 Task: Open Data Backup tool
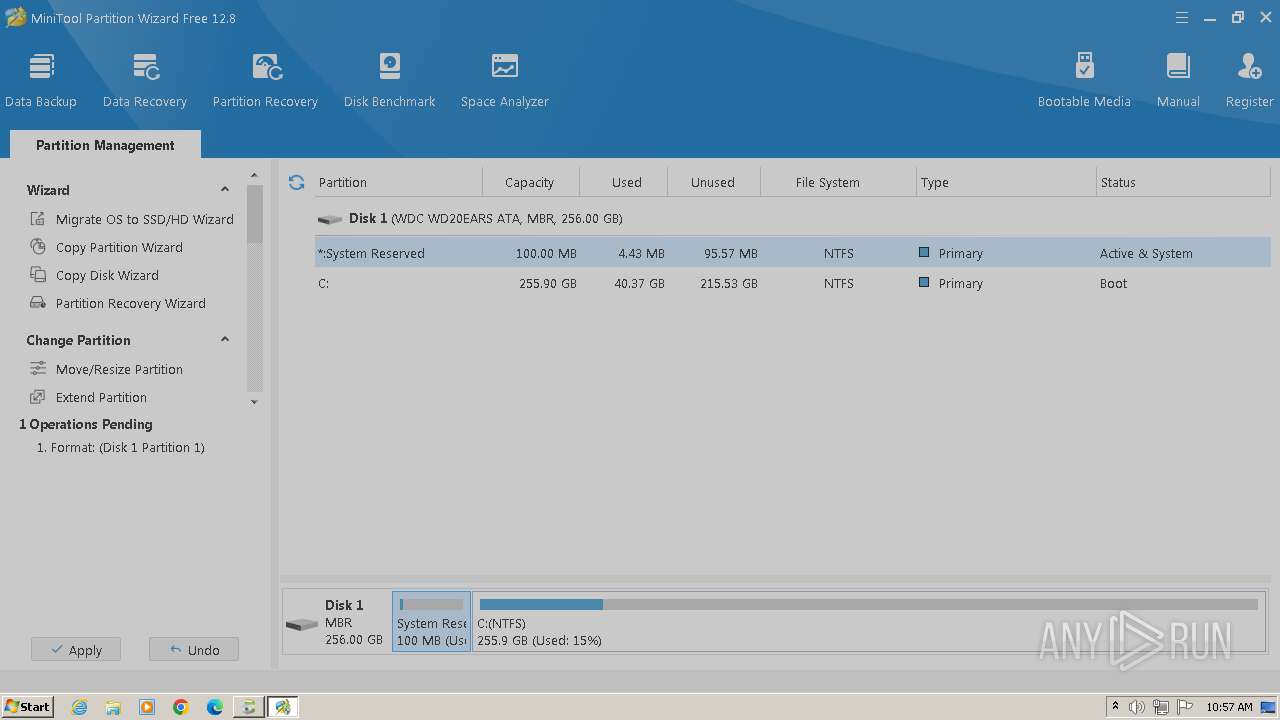click(41, 80)
